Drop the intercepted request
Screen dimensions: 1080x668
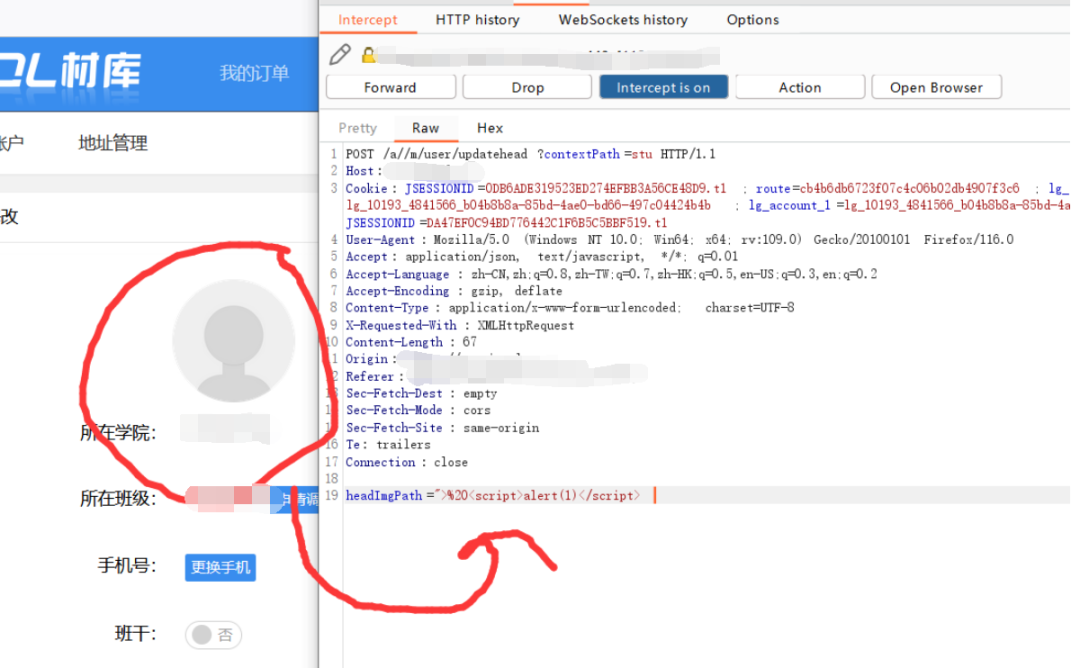[x=528, y=87]
